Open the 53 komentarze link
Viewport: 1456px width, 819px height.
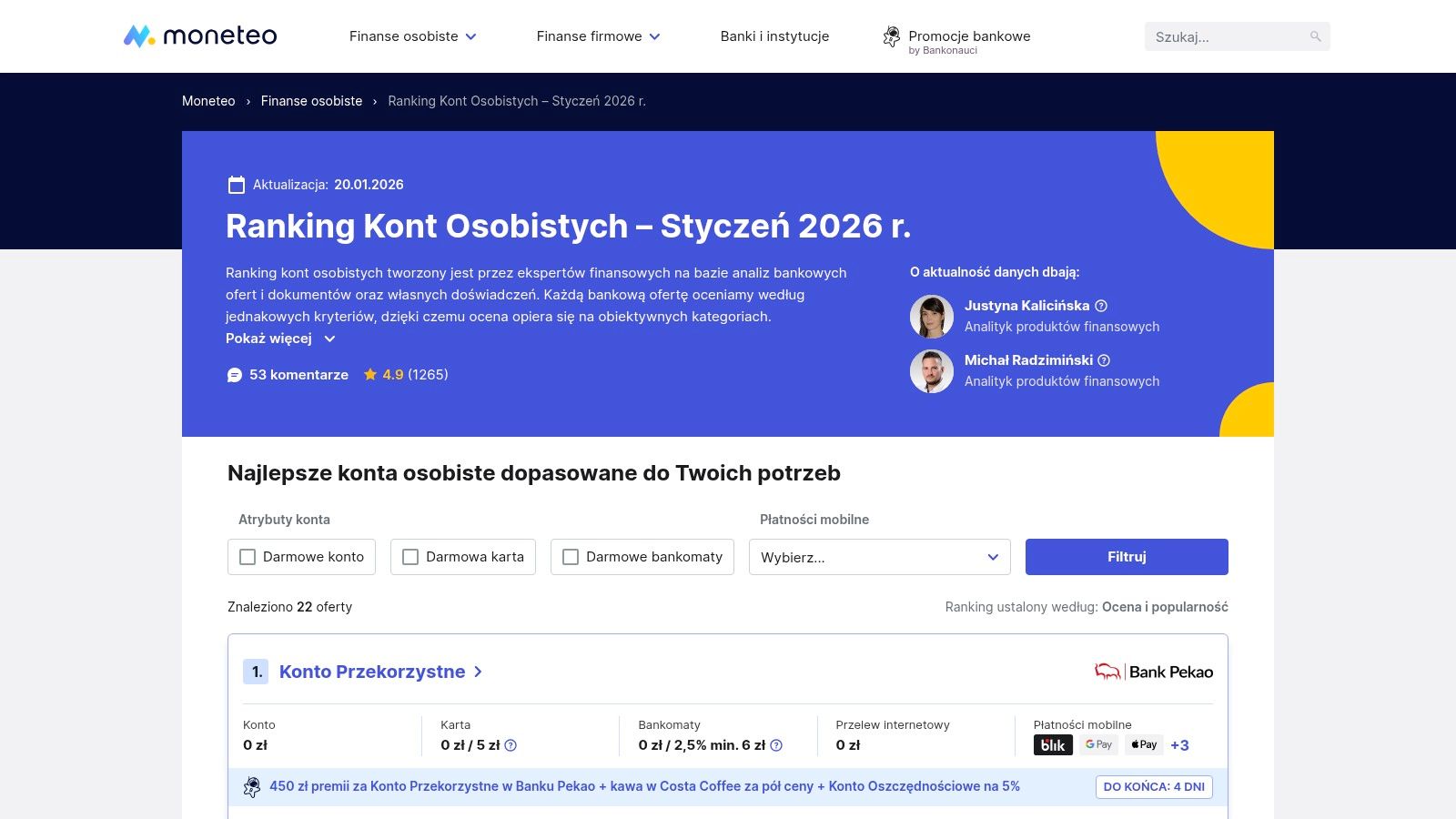pyautogui.click(x=298, y=375)
